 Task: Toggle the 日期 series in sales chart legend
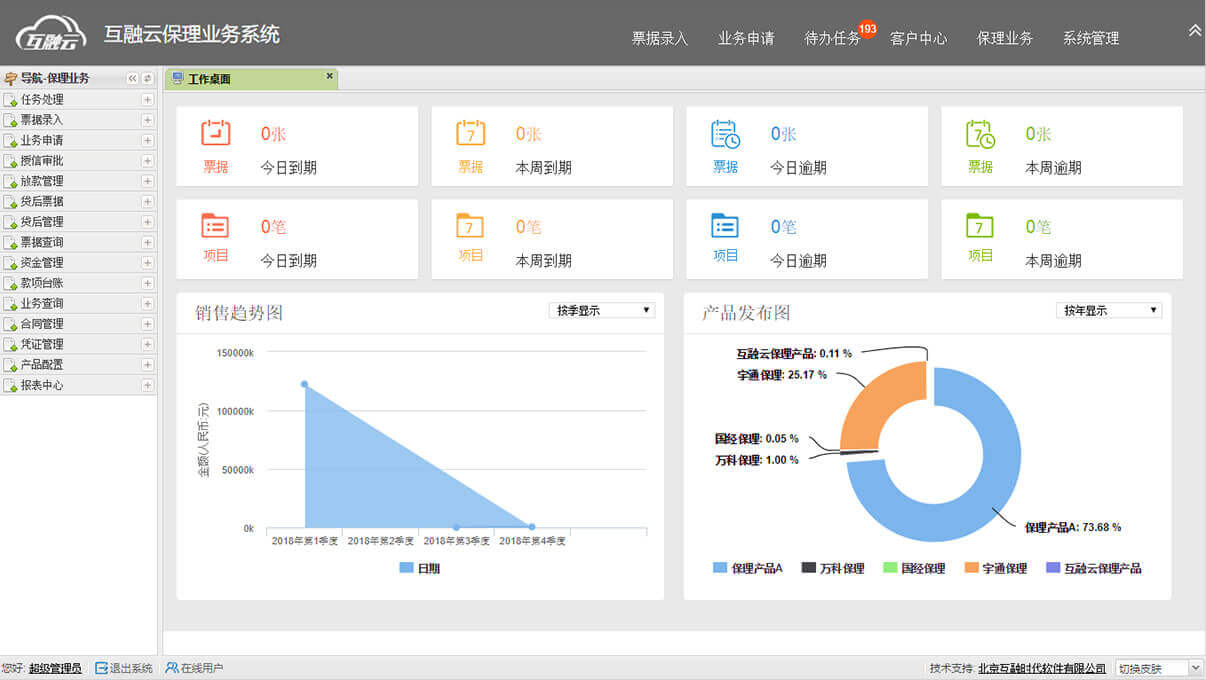(419, 568)
